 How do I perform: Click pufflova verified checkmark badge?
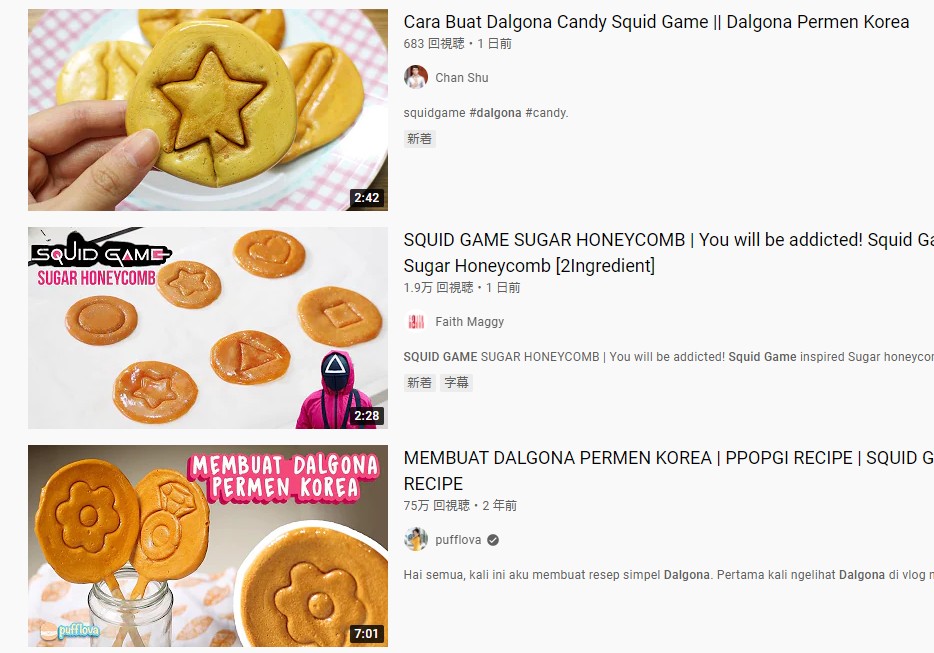pyautogui.click(x=493, y=540)
